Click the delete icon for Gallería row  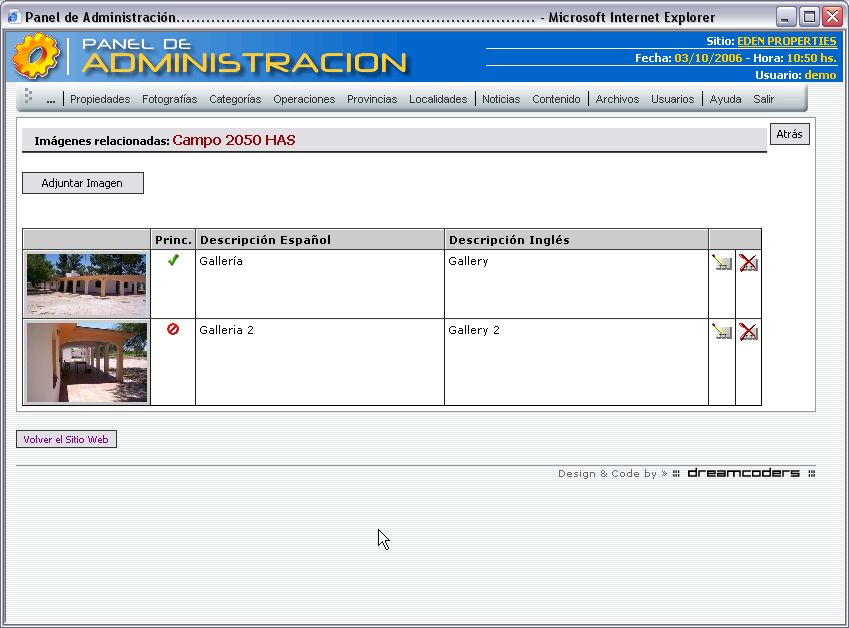click(748, 263)
